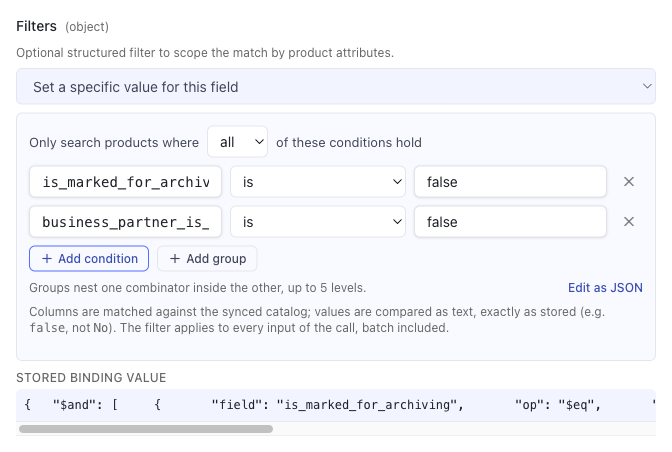Click the horizontal scrollbar under the stored binding value
This screenshot has width=672, height=452.
146,429
